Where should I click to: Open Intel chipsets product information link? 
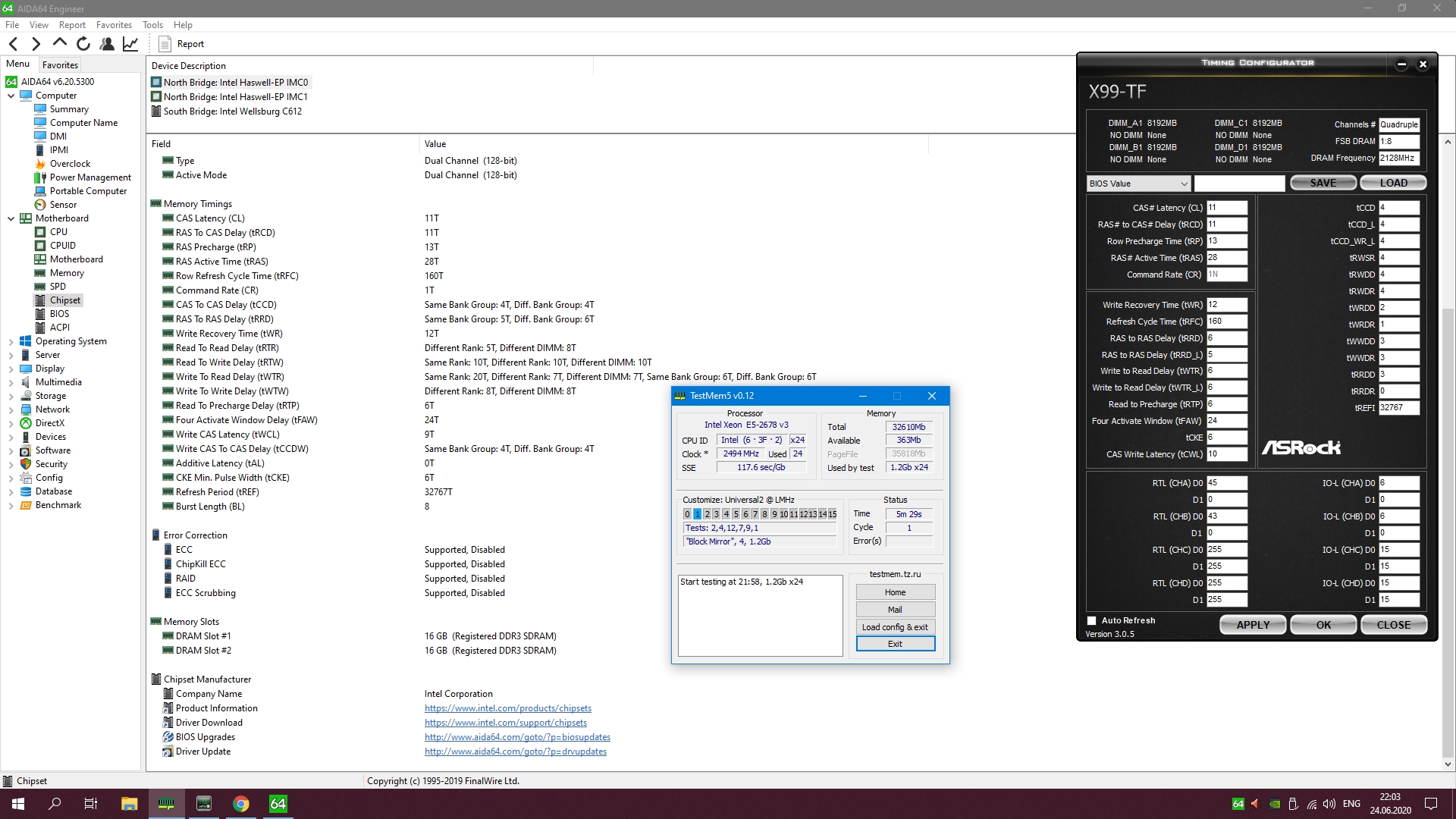click(x=507, y=708)
